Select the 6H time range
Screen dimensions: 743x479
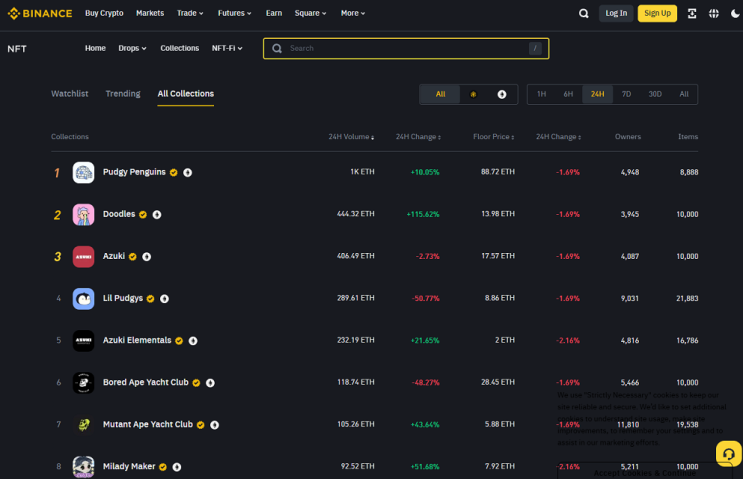coord(568,94)
